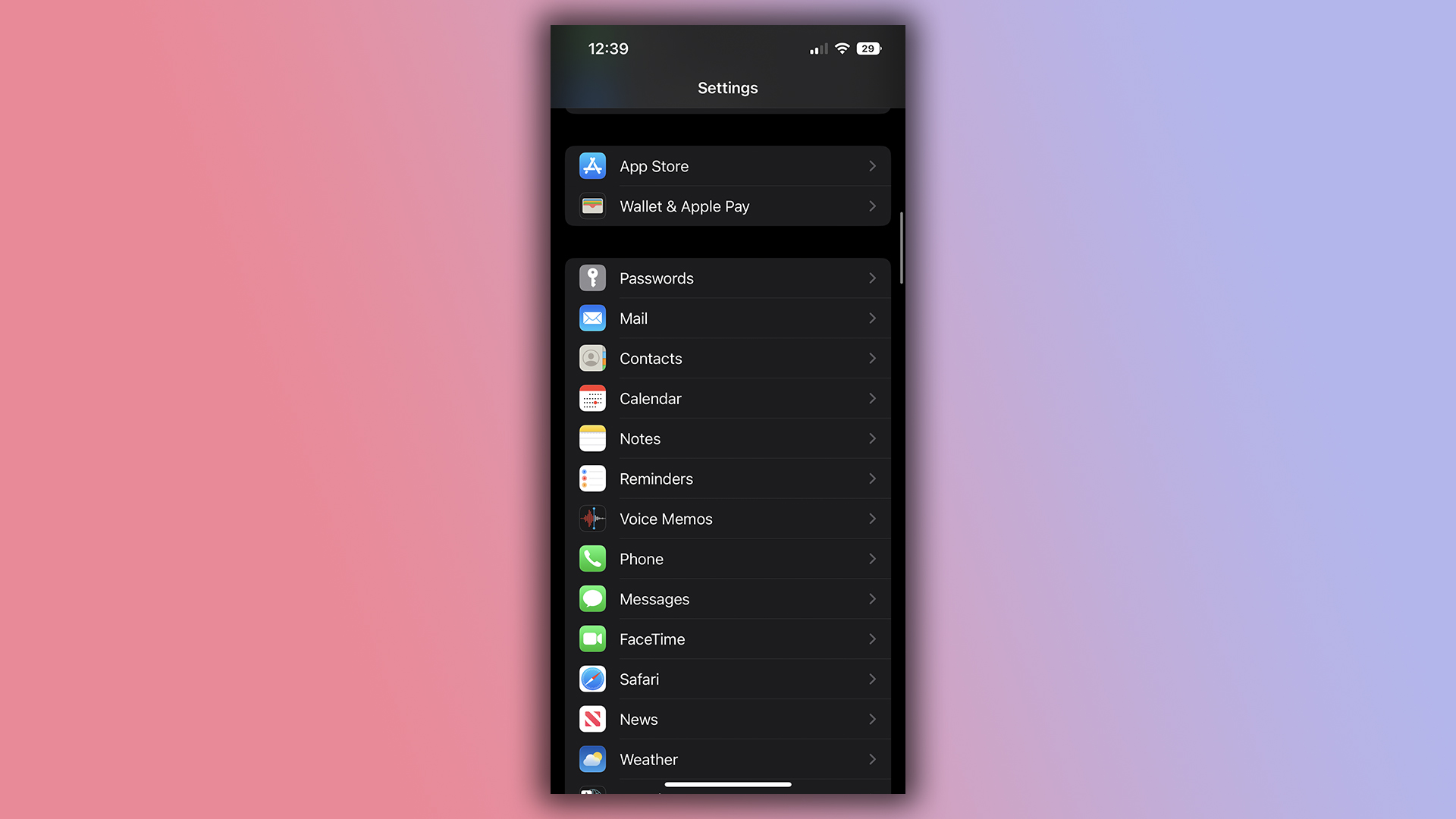
Task: Open Passwords settings
Action: tap(728, 278)
